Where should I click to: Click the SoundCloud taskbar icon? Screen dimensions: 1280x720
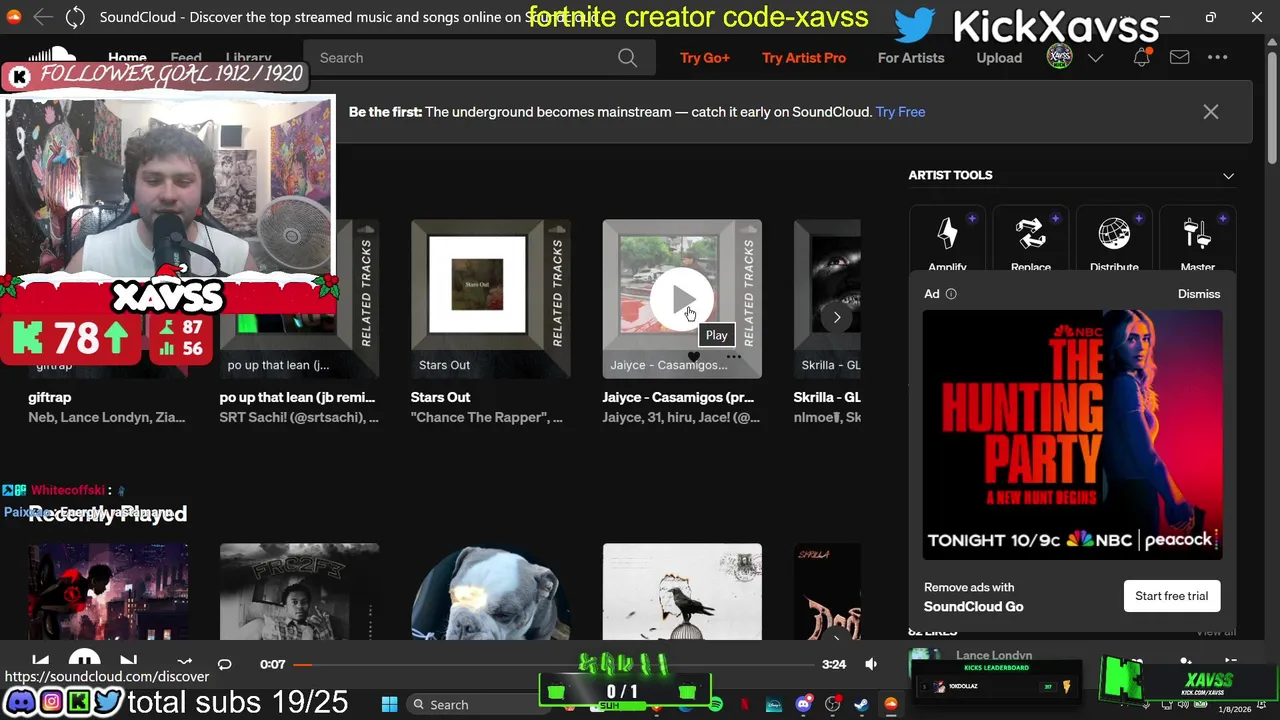coord(890,704)
